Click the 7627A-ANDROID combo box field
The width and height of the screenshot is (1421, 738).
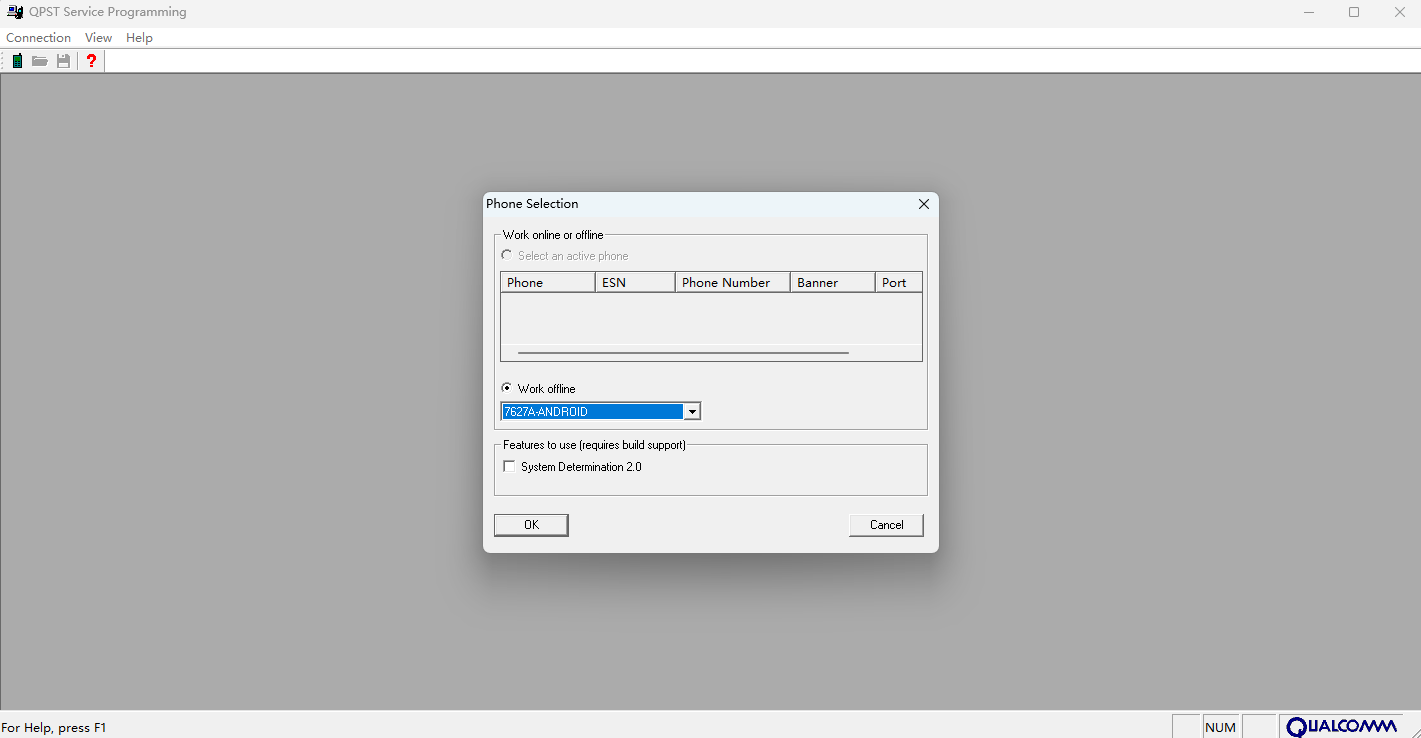click(591, 412)
